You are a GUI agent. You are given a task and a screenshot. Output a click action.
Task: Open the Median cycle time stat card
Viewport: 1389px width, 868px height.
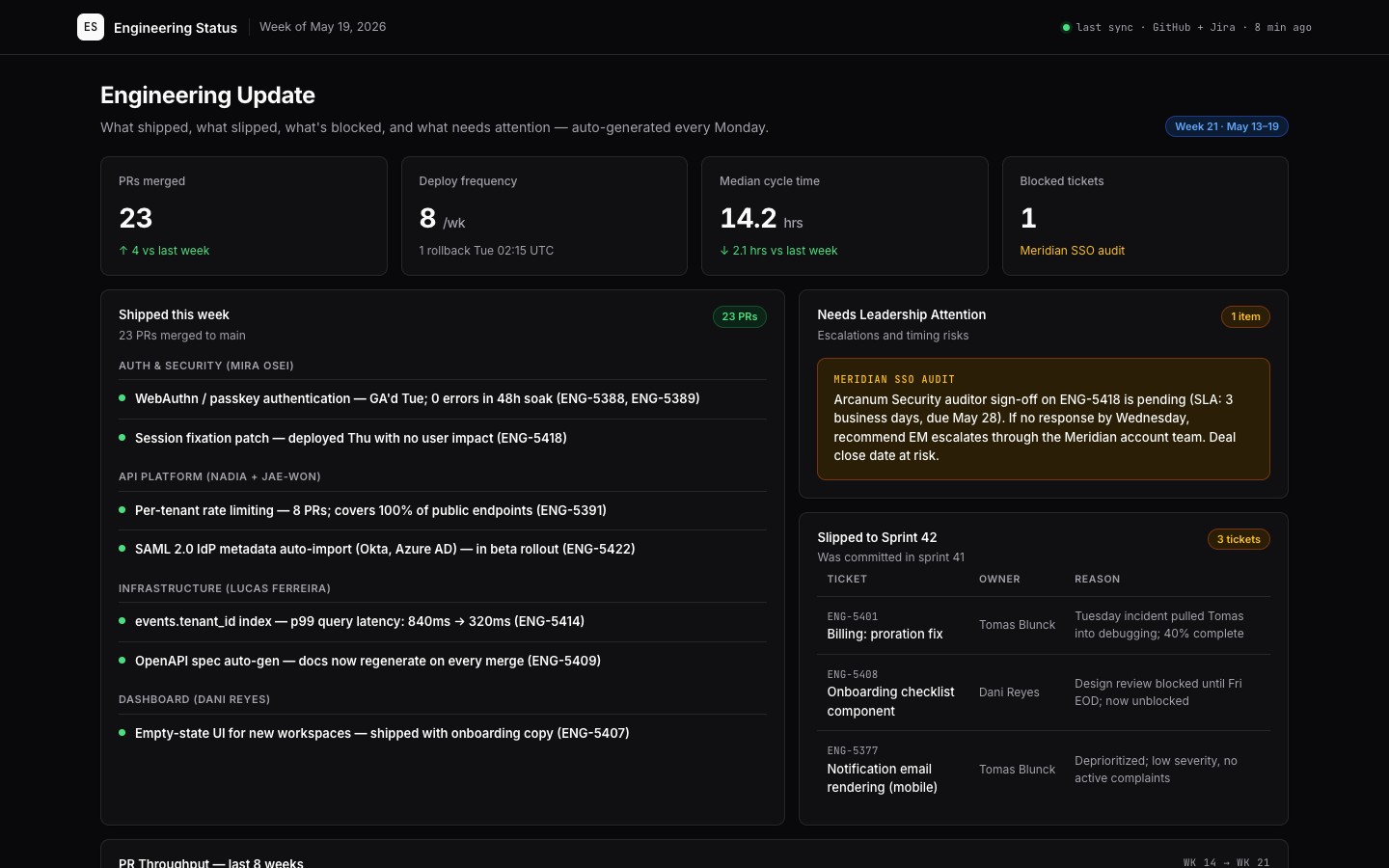coord(845,216)
